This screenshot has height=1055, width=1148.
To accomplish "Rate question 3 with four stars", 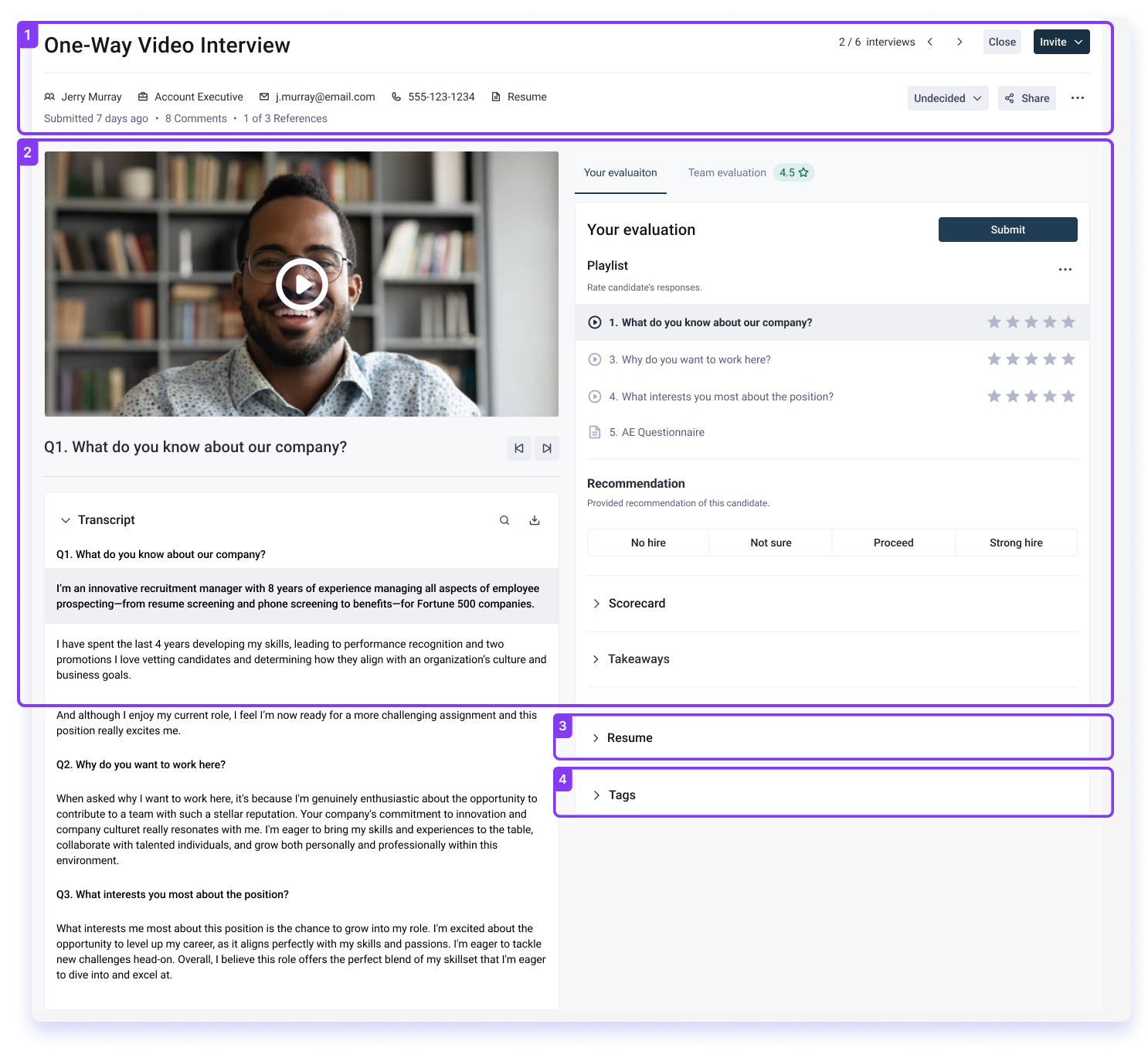I will tap(1050, 359).
